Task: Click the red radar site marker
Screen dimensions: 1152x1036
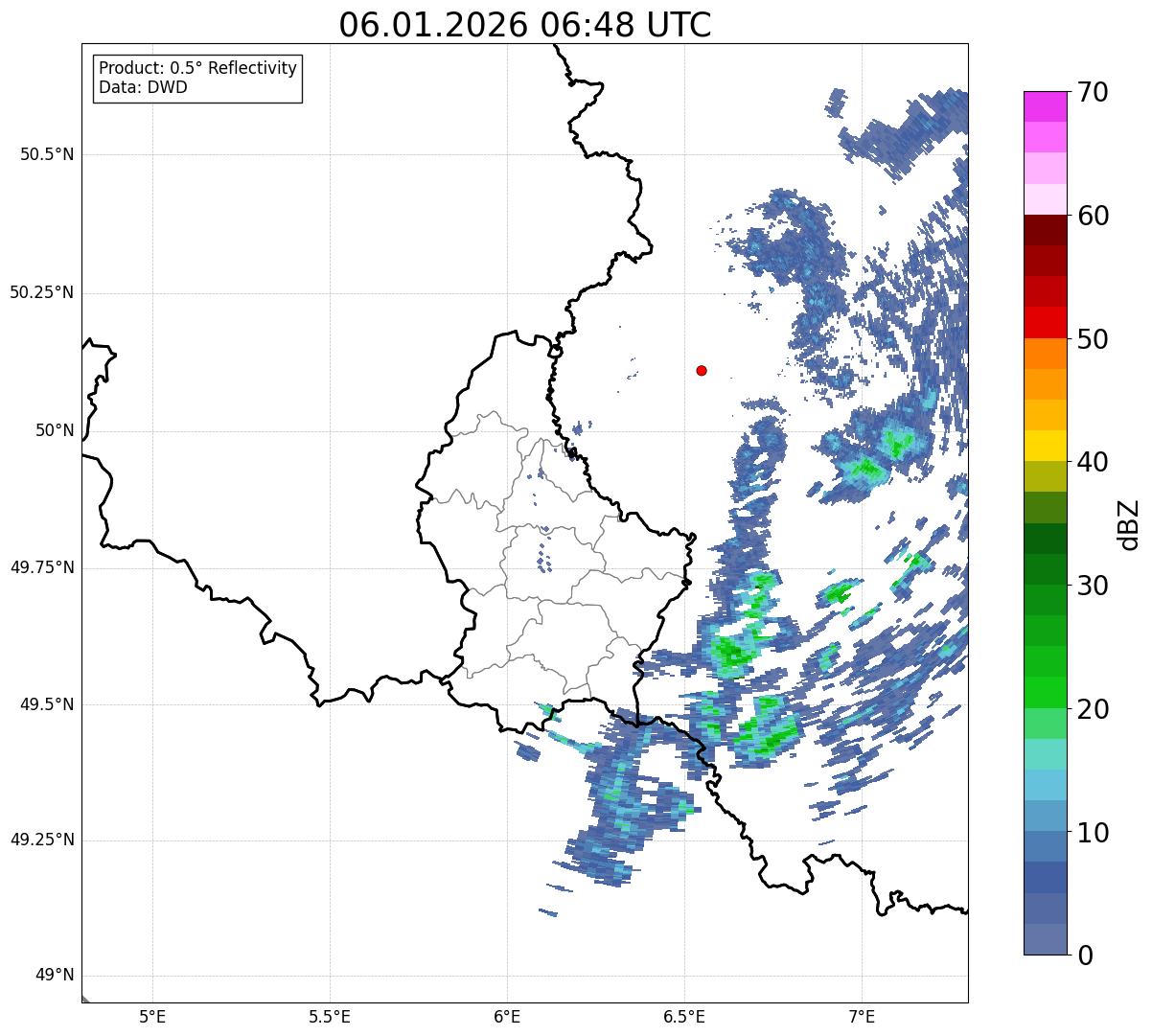Action: [702, 370]
